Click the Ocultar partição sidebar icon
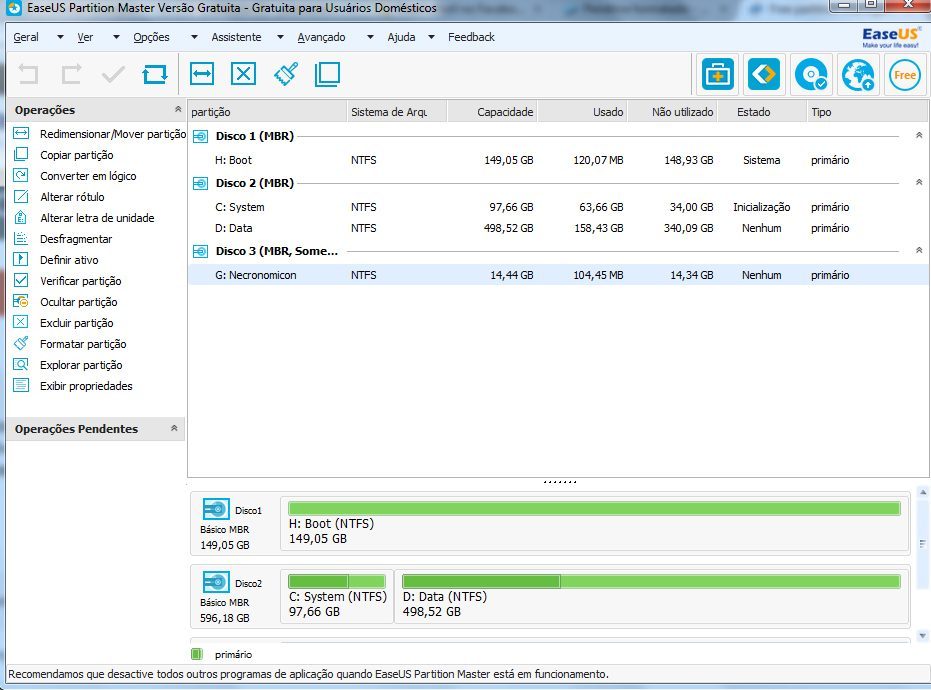This screenshot has width=931, height=690. (x=21, y=301)
